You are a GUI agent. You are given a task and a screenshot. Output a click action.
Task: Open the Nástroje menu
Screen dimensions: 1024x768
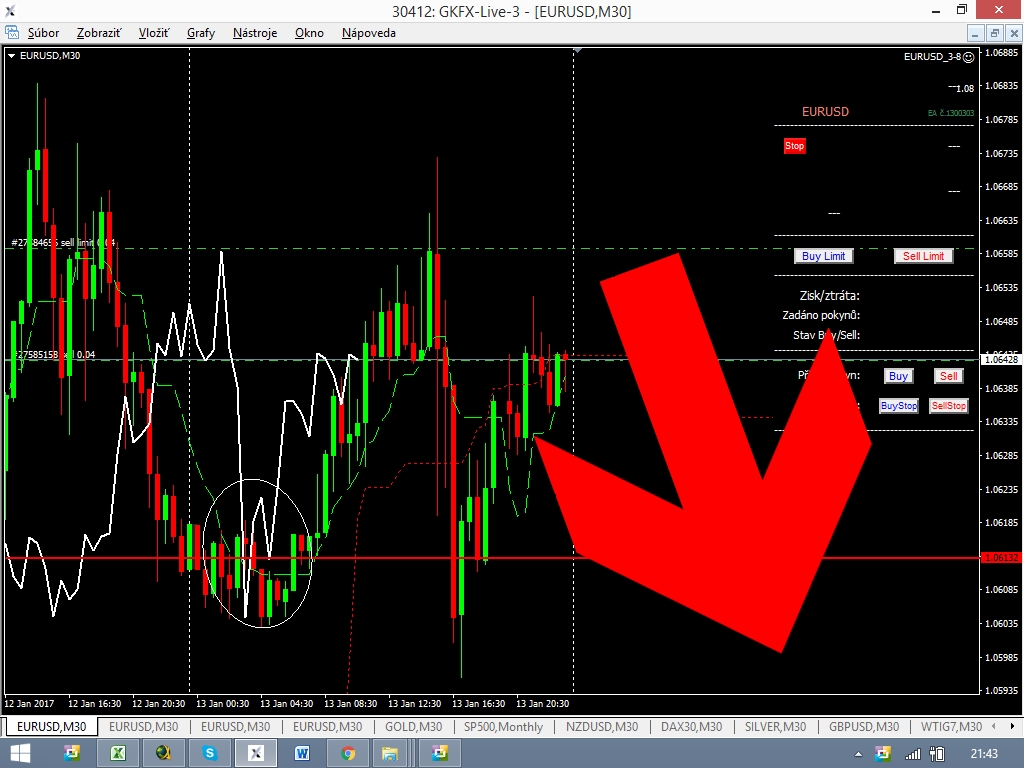(x=255, y=33)
